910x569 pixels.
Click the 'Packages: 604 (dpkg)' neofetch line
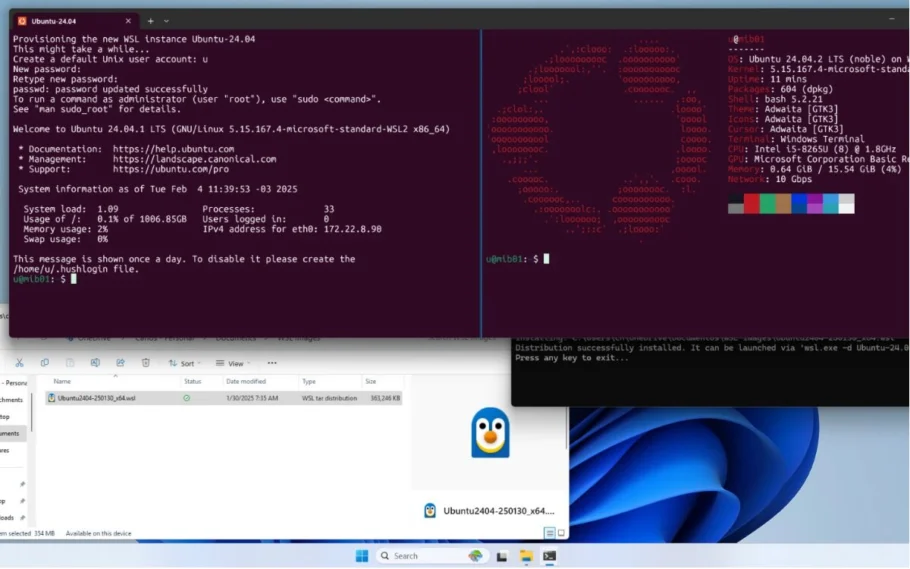coord(781,89)
